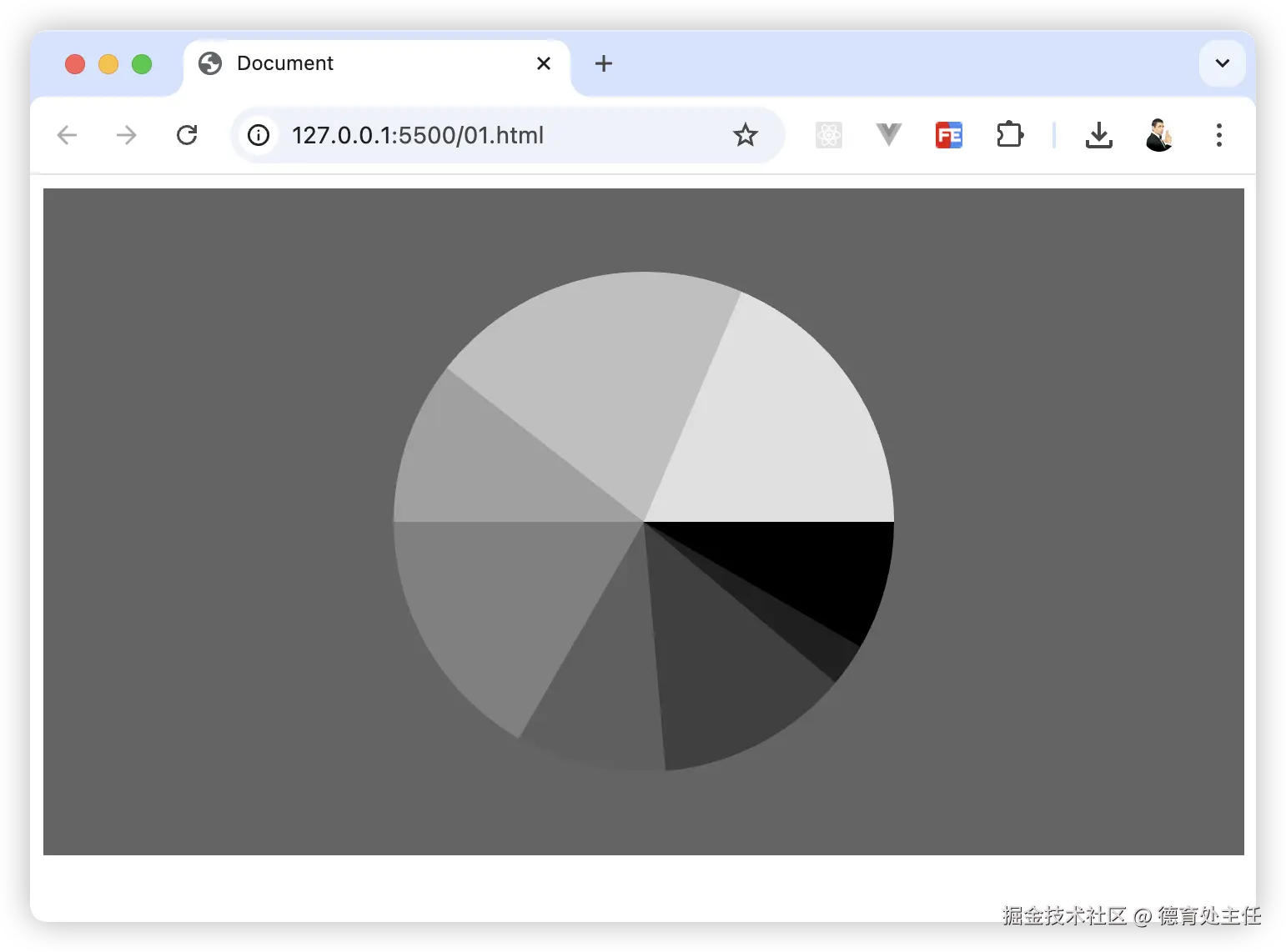1286x952 pixels.
Task: Open the FE helper extension icon
Action: pos(949,135)
